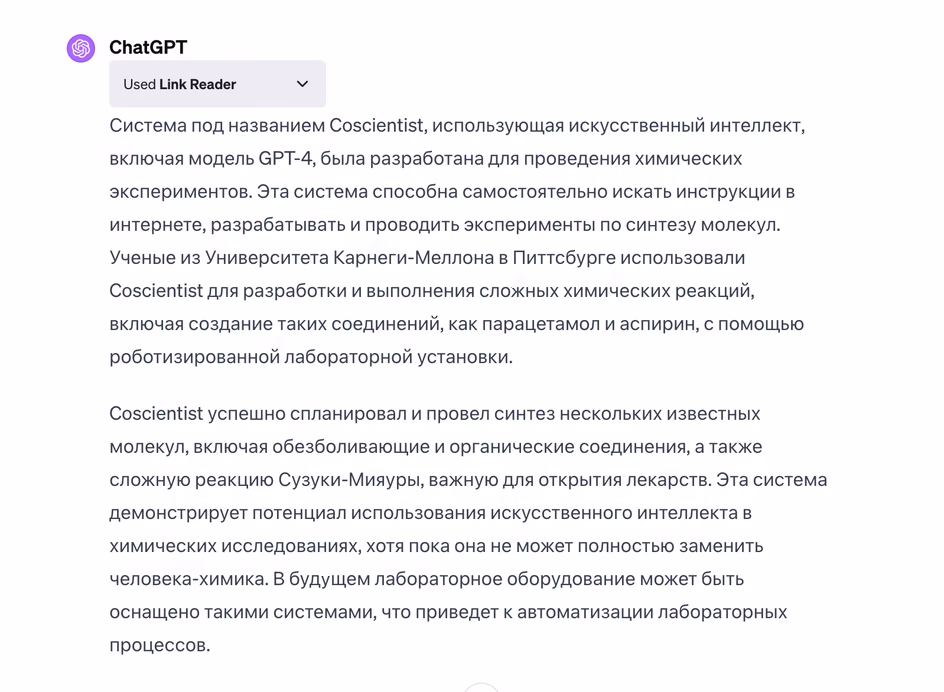This screenshot has width=944, height=692.
Task: Click the final word "процессов" of the response
Action: pos(159,645)
